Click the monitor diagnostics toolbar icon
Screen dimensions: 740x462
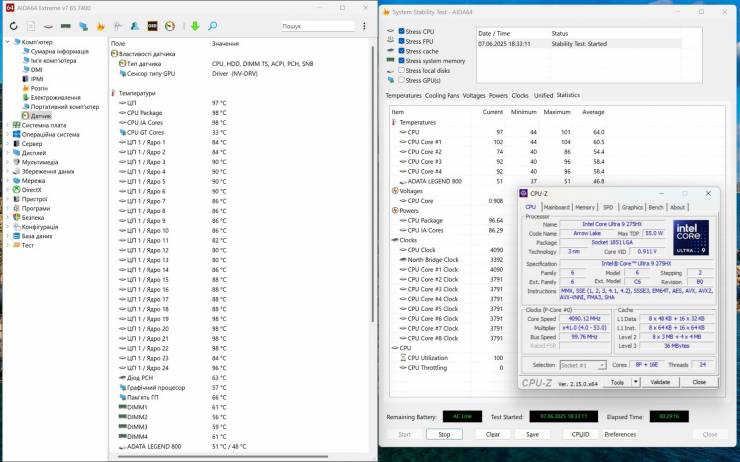pos(118,26)
